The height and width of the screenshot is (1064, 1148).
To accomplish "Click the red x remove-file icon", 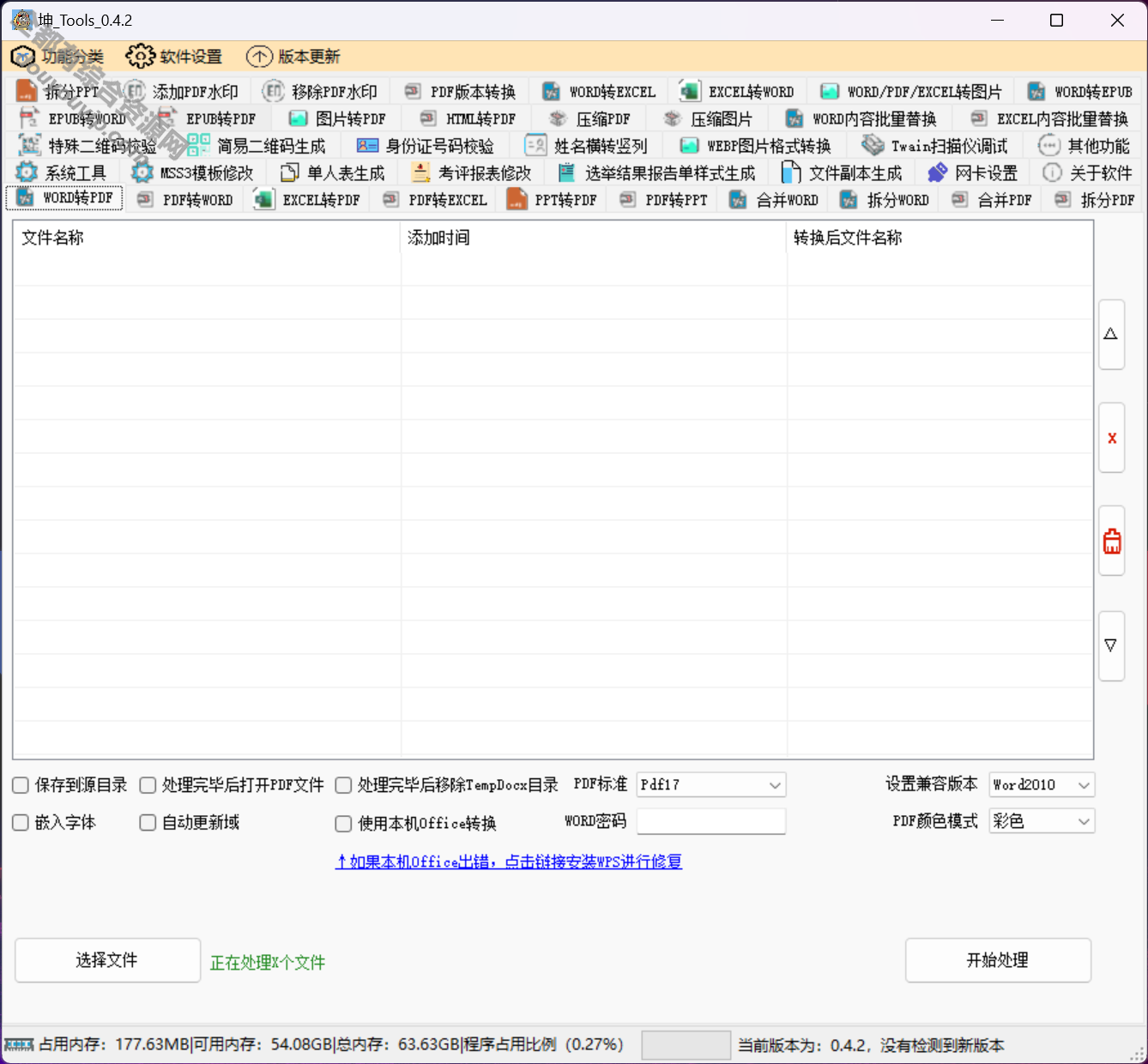I will (x=1112, y=438).
